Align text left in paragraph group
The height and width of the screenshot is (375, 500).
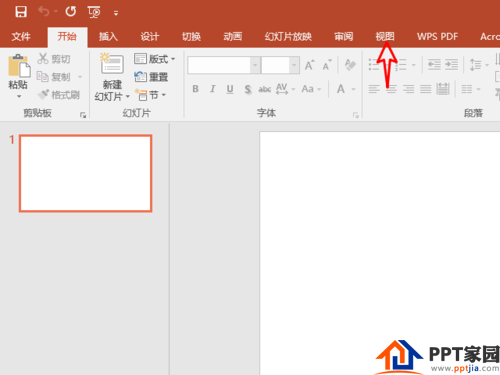tap(374, 89)
